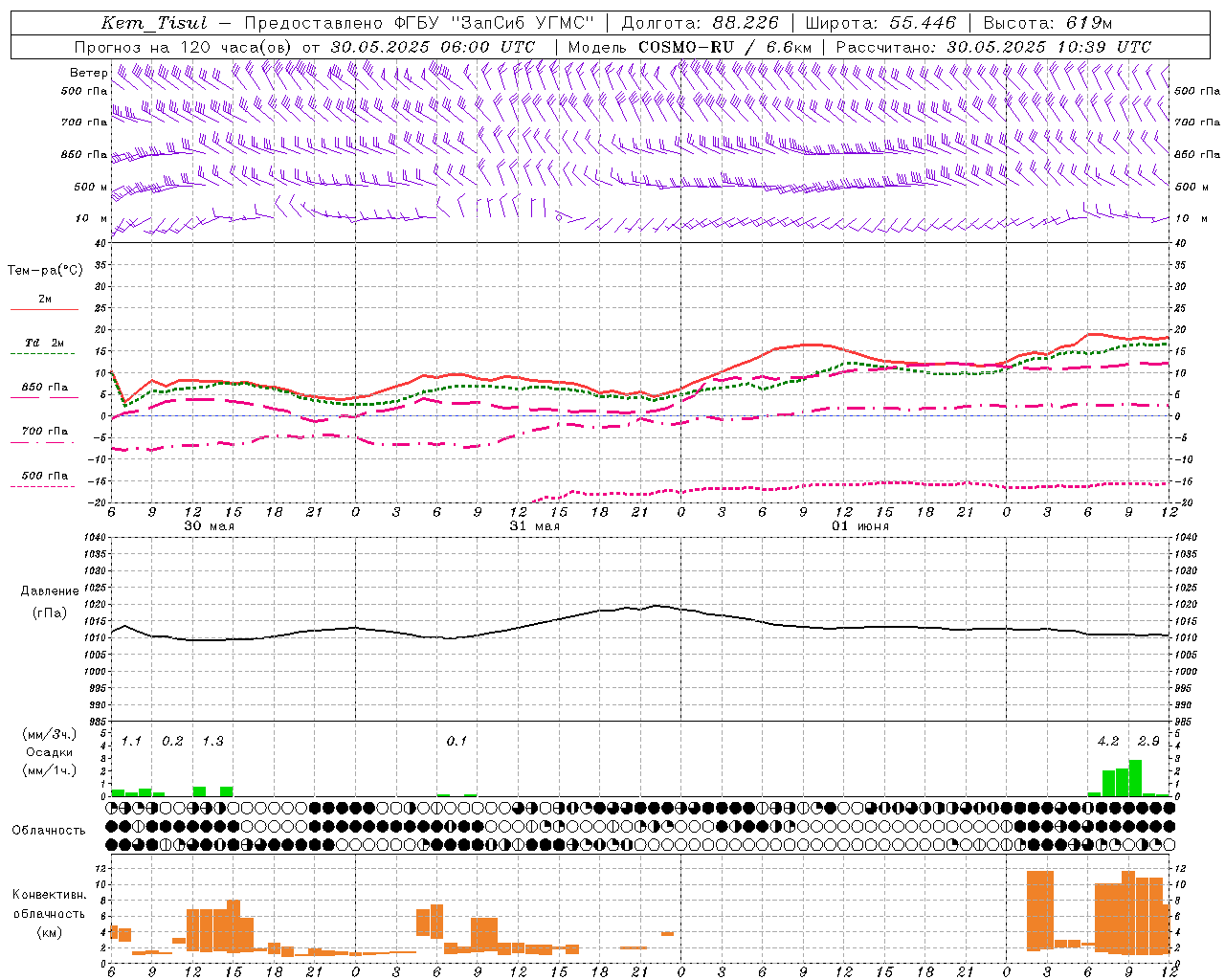Select the elevation text Высота: 619м

1048,23
